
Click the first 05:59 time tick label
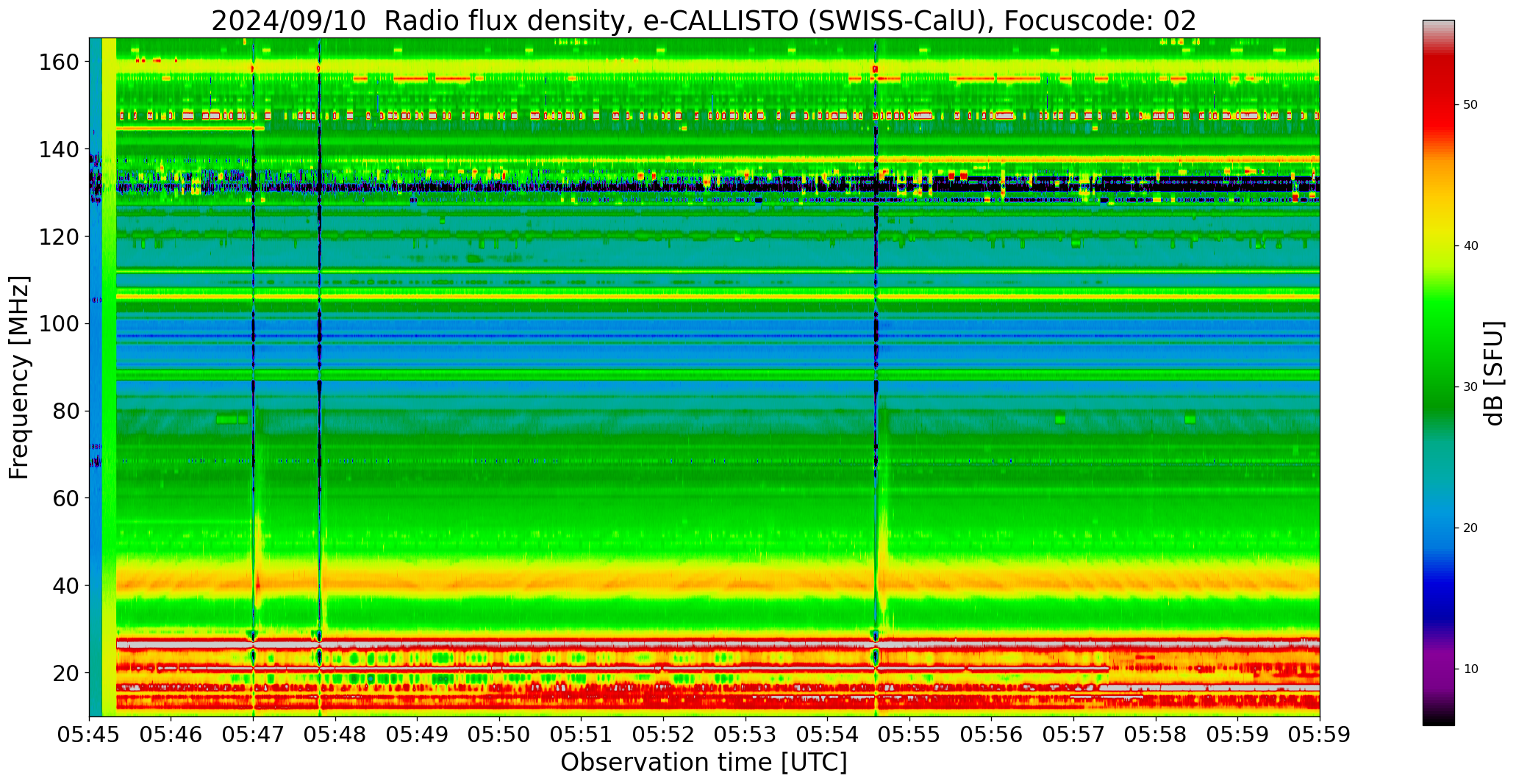(1238, 734)
